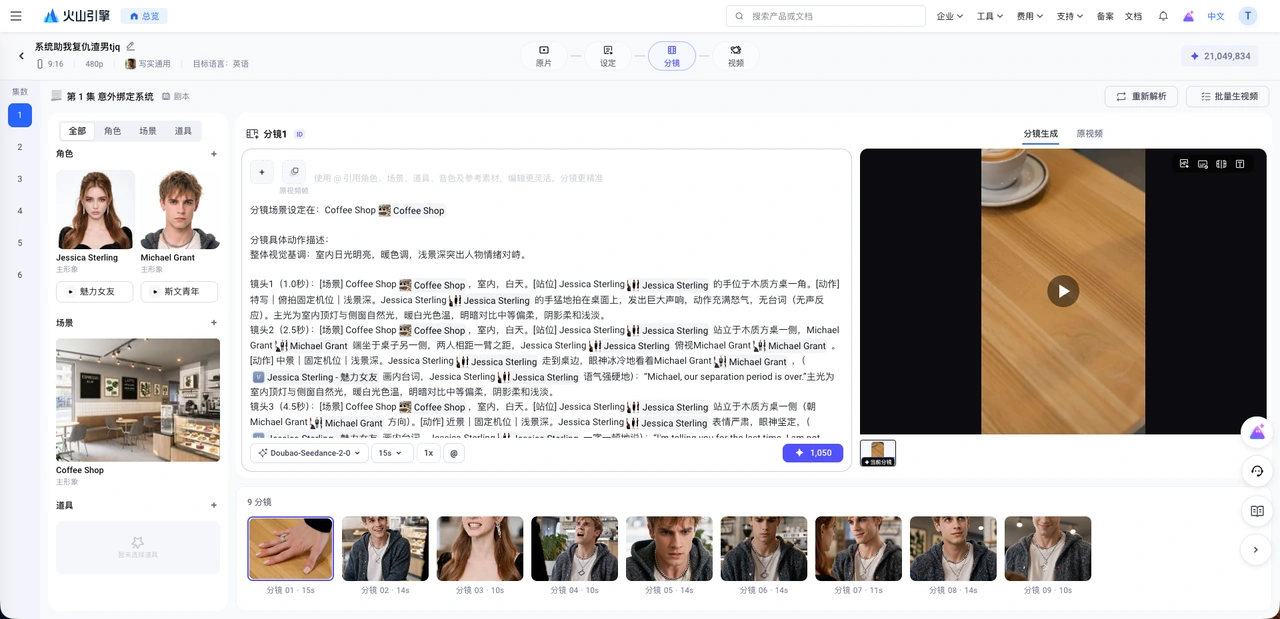Click the @ mention button
This screenshot has height=619, width=1280.
pyautogui.click(x=454, y=453)
